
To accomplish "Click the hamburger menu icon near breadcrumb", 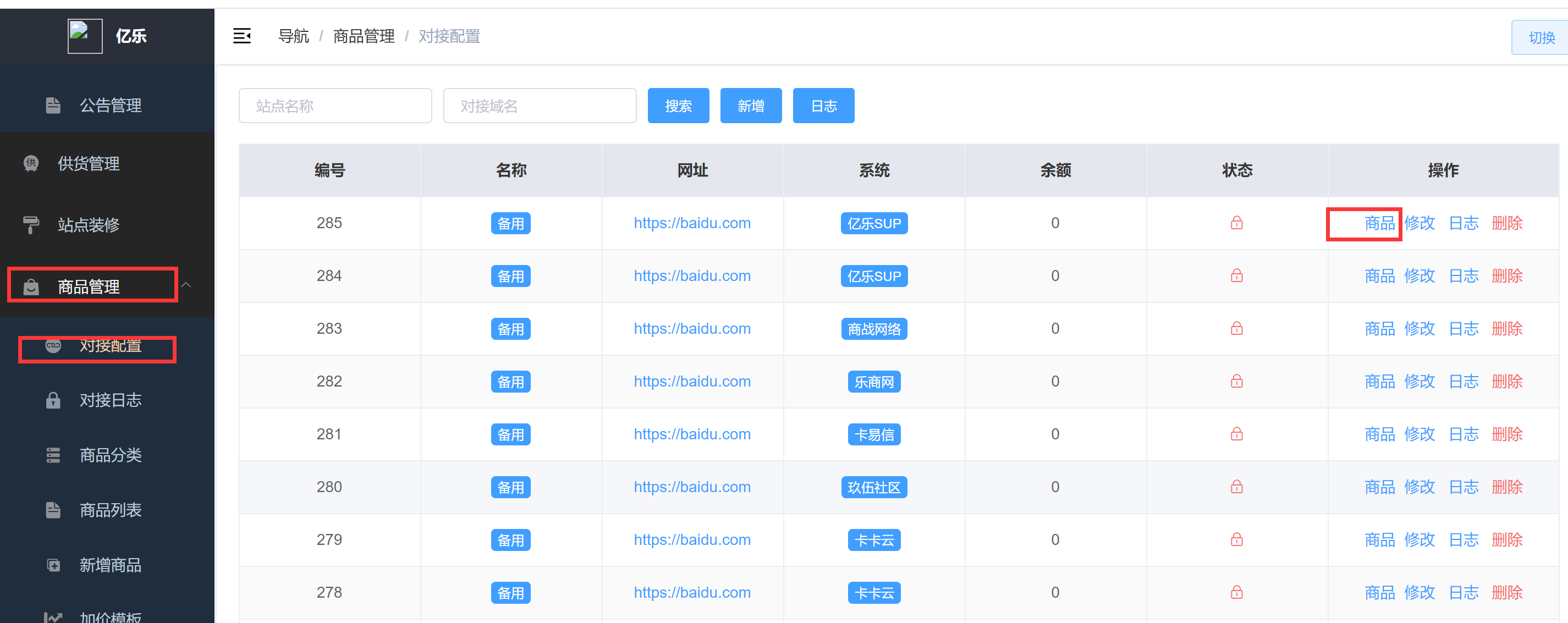I will tap(242, 36).
